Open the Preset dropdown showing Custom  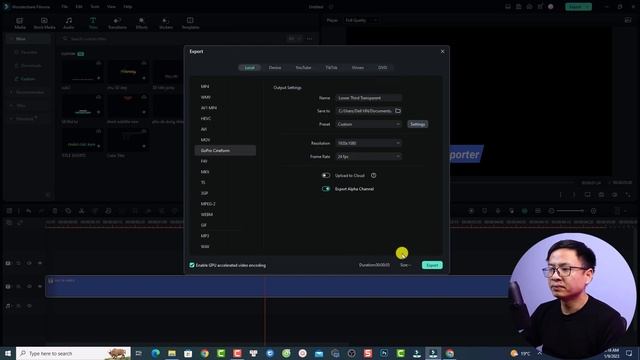369,124
